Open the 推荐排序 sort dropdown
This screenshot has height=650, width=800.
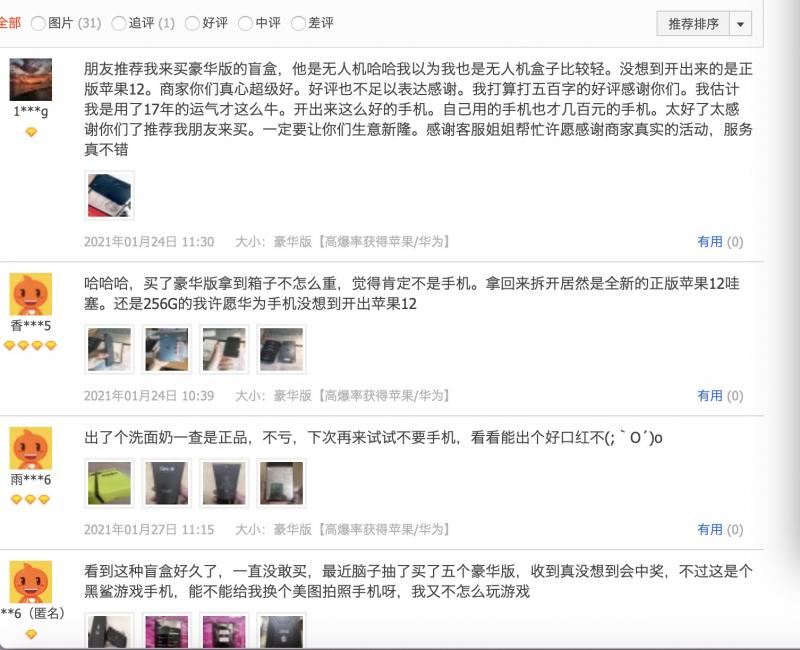693,23
